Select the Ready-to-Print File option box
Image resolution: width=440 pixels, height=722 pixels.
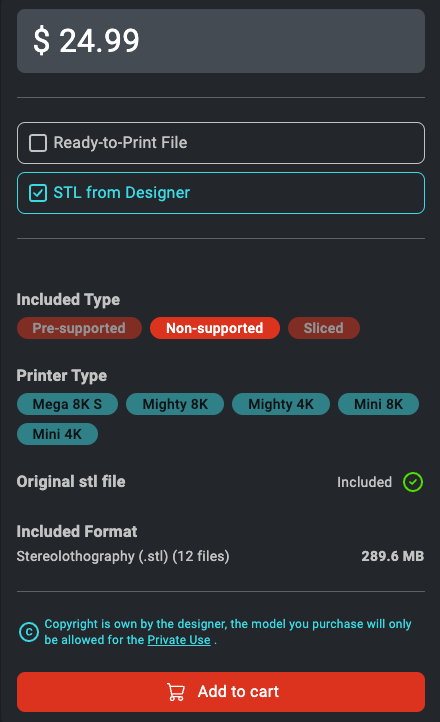pyautogui.click(x=220, y=143)
